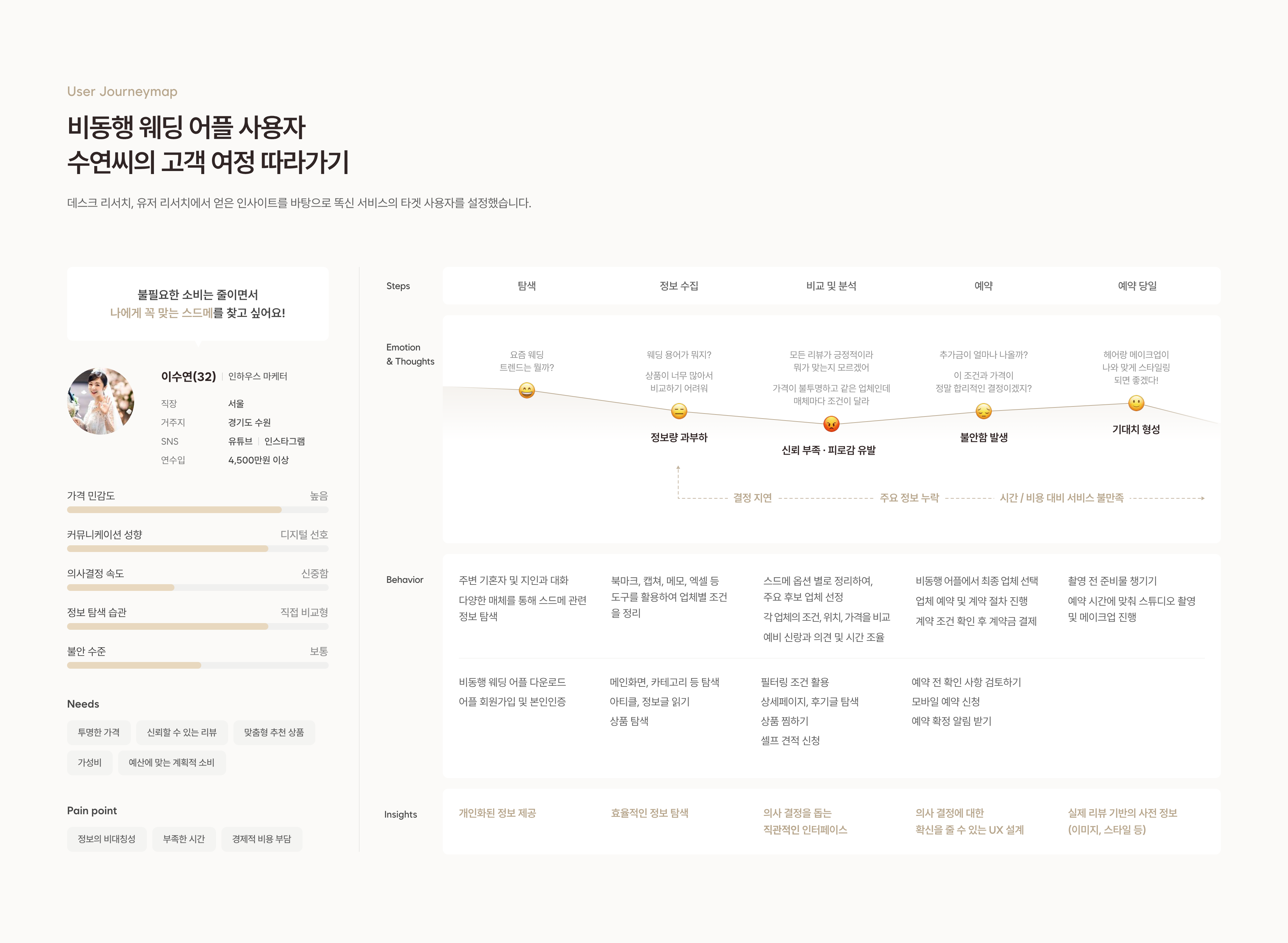
Task: Click the 의사결정 속도 progress bar
Action: click(x=198, y=587)
